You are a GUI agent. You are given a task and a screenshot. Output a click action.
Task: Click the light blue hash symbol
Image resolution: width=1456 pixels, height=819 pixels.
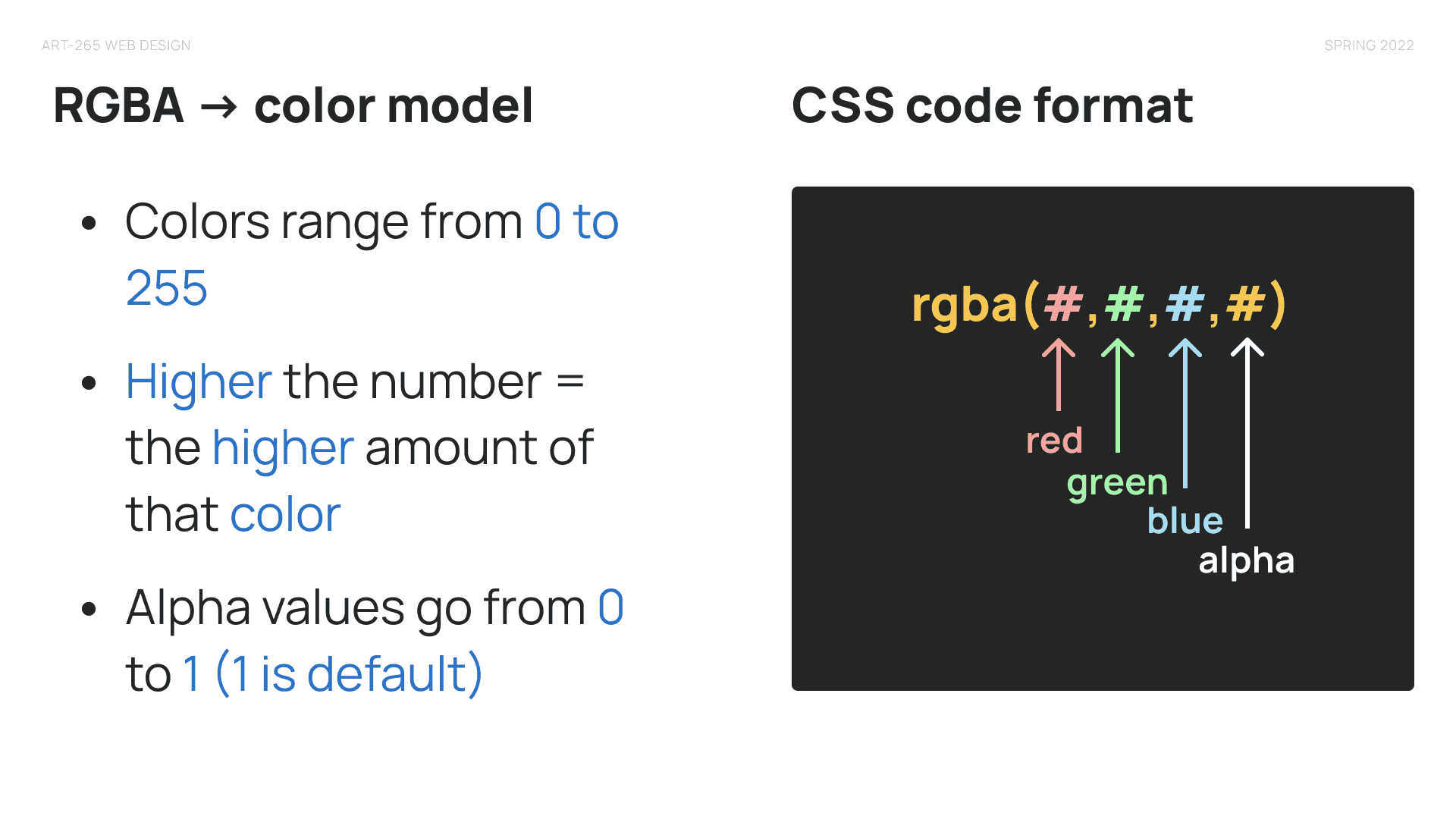[x=1185, y=304]
